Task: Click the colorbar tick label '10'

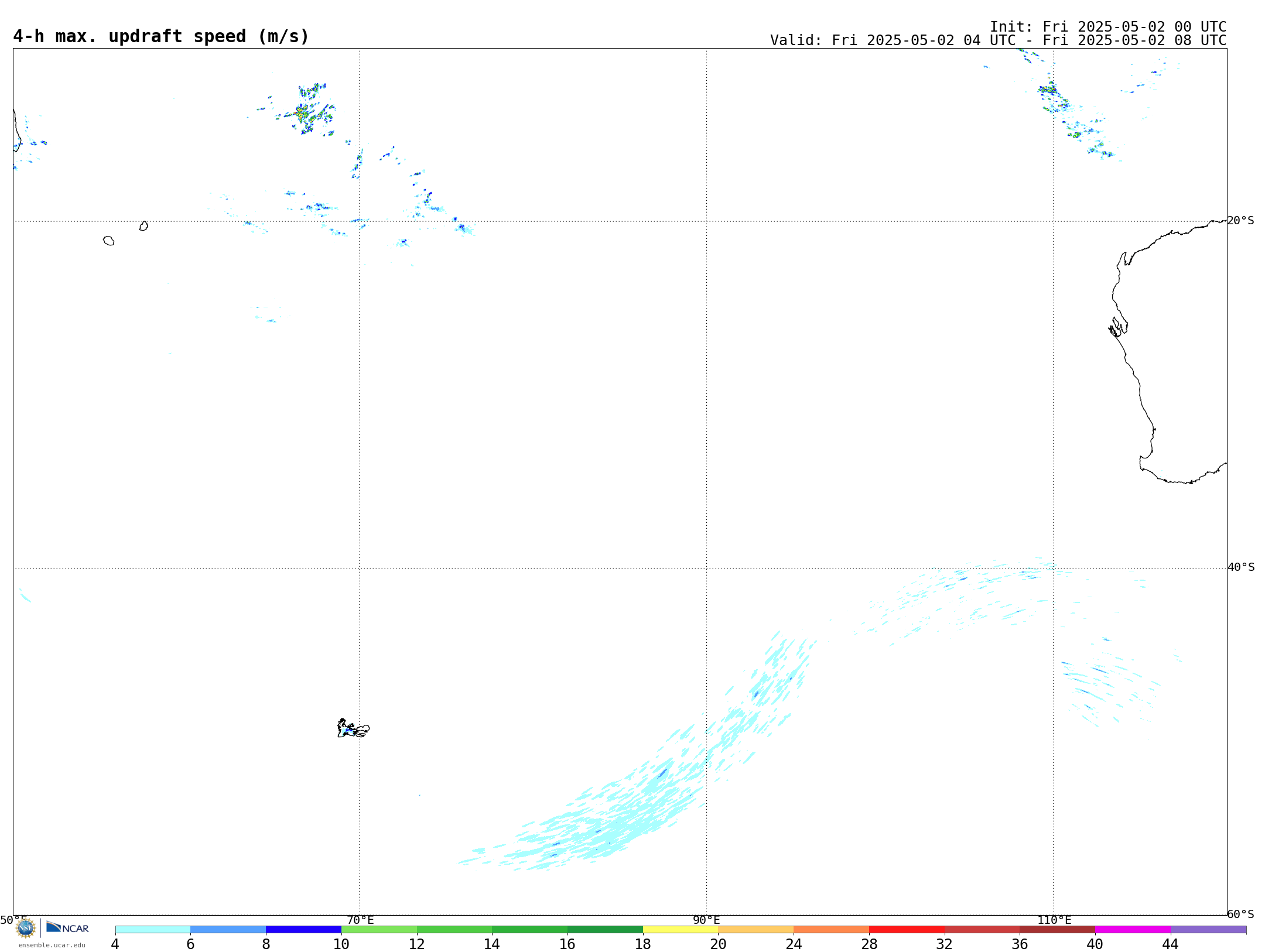Action: click(x=341, y=944)
